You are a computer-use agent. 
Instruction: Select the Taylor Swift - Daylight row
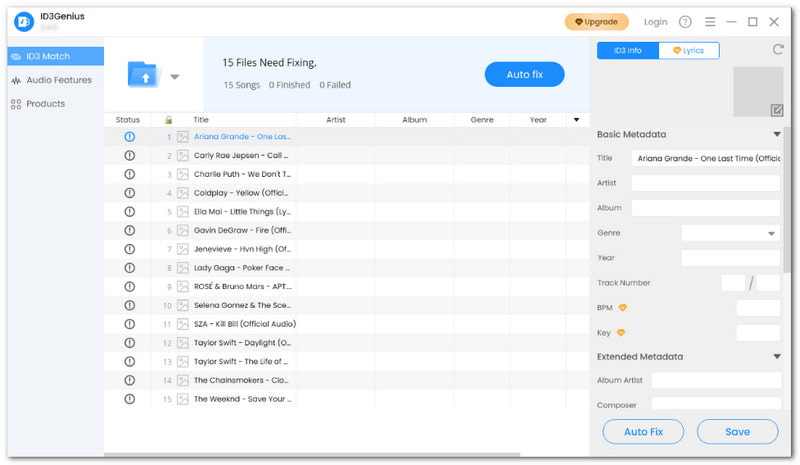tap(346, 343)
